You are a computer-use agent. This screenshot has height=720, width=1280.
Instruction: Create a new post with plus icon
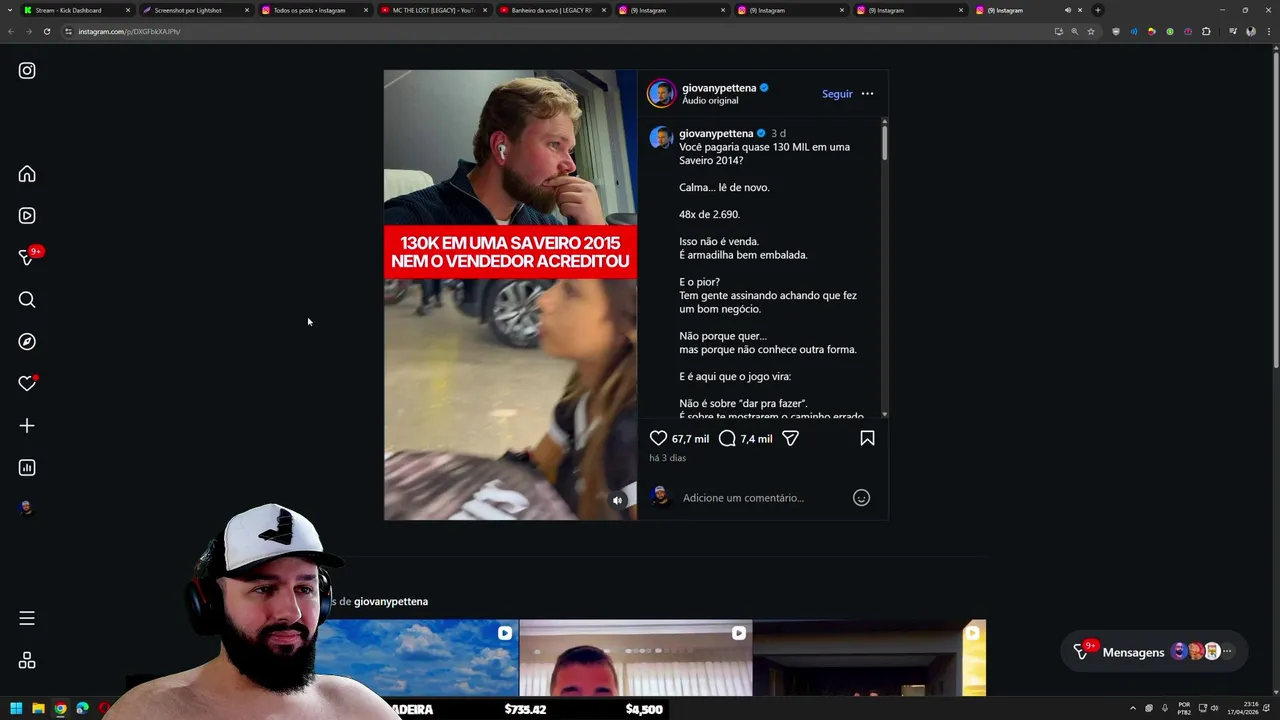coord(27,426)
